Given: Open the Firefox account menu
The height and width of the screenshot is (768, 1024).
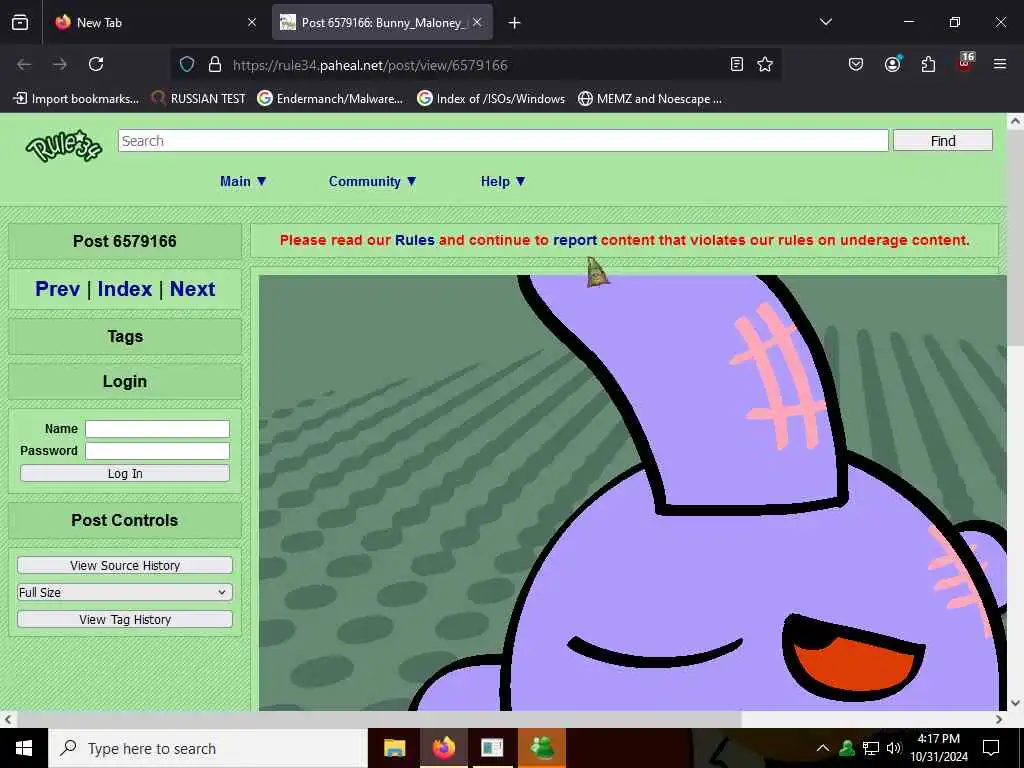Looking at the screenshot, I should (x=892, y=64).
